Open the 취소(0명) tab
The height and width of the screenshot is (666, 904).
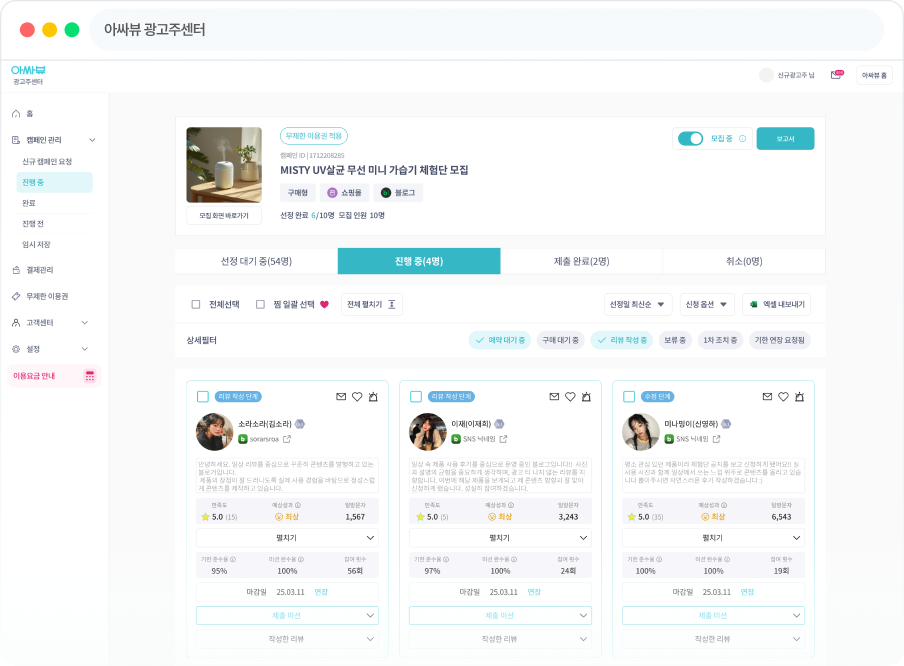point(743,260)
